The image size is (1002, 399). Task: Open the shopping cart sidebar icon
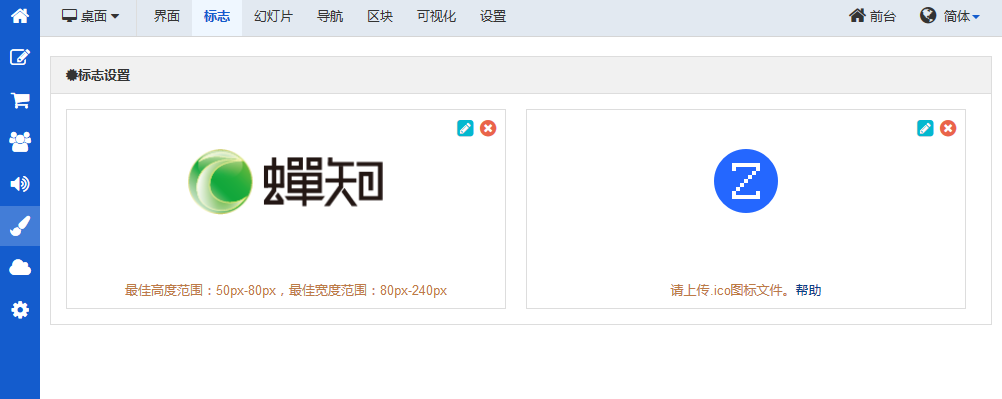coord(20,100)
